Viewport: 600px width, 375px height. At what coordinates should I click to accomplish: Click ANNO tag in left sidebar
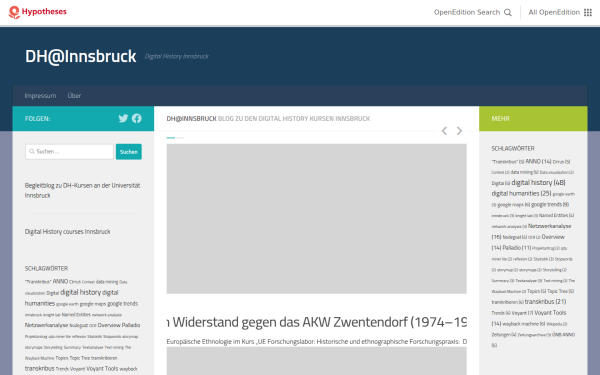[x=60, y=281]
